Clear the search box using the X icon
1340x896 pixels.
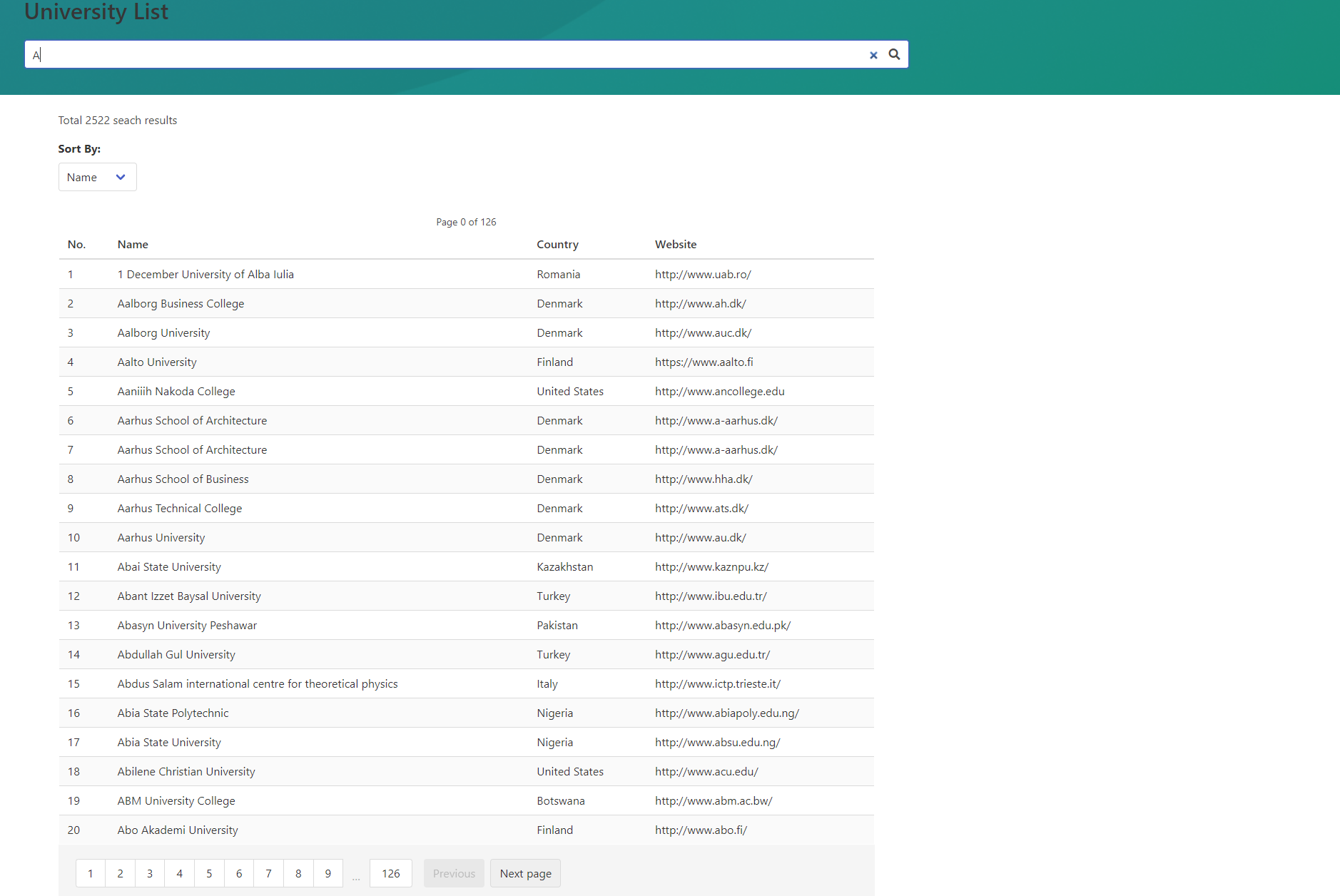click(x=873, y=55)
